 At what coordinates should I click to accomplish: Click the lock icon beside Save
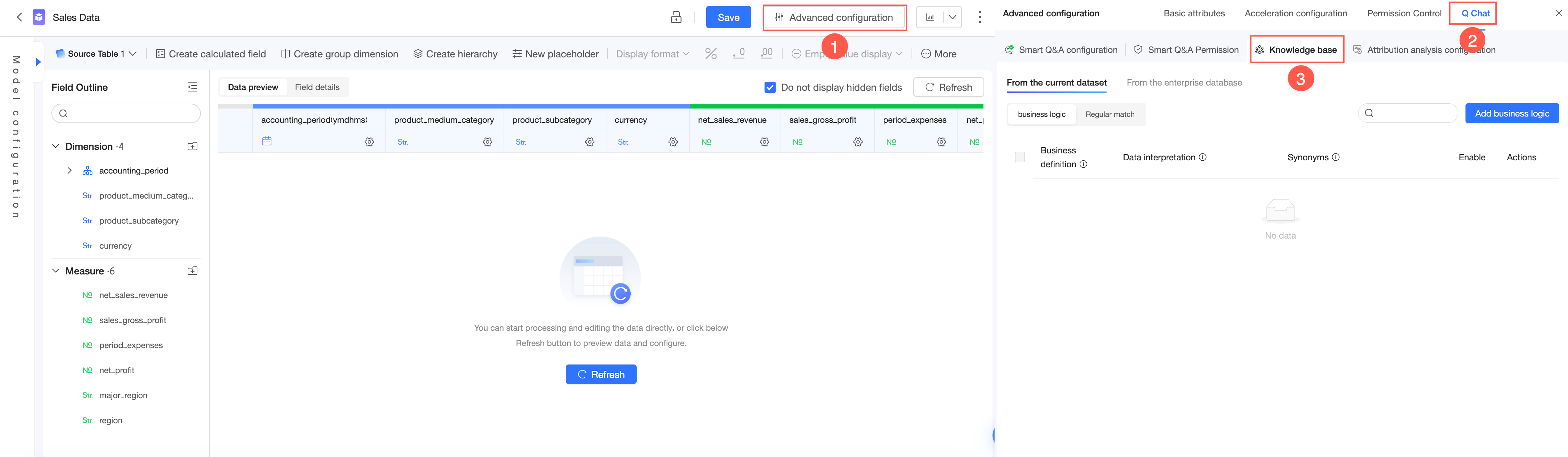tap(676, 17)
